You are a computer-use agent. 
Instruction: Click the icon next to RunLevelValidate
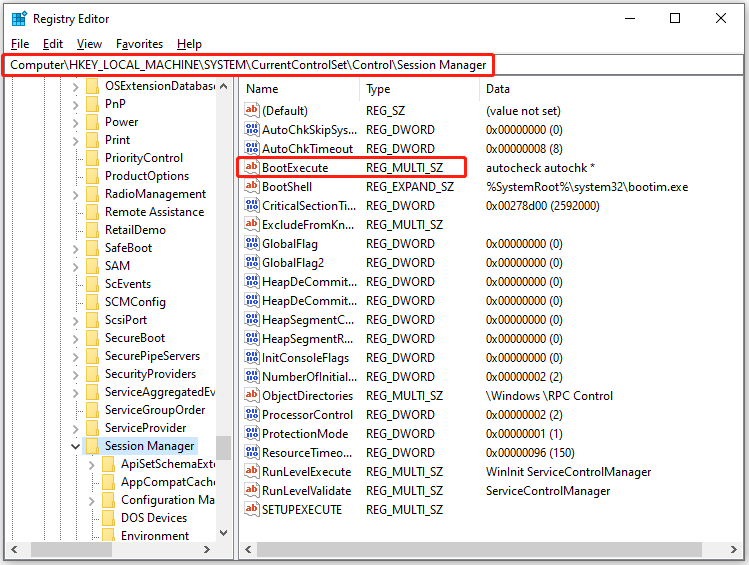tap(252, 490)
